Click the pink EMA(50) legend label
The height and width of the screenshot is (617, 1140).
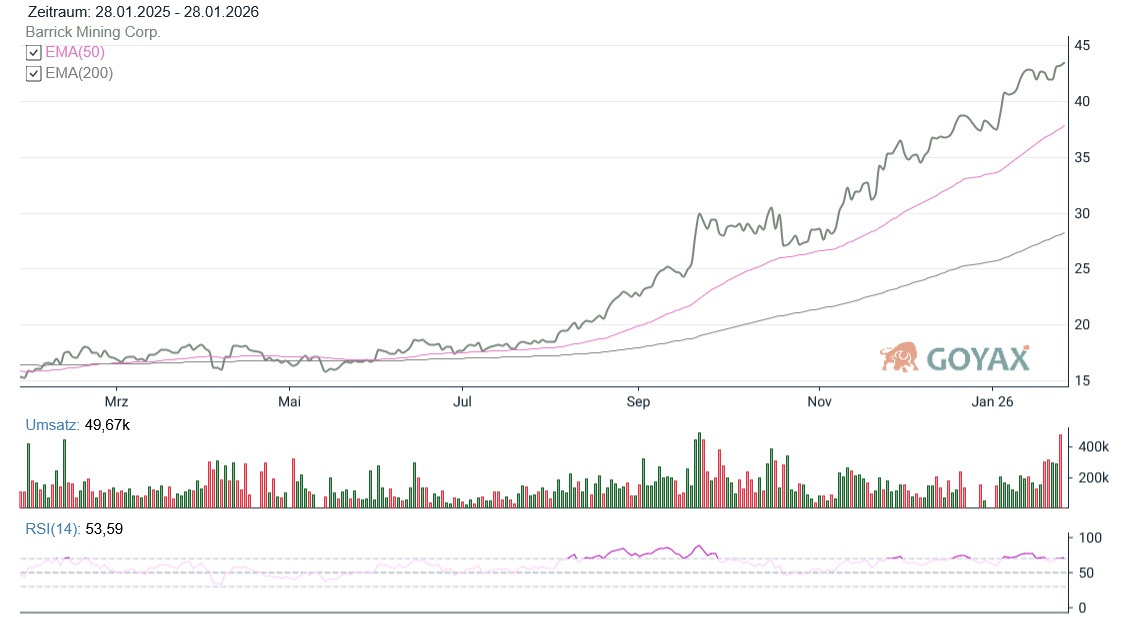tap(75, 52)
